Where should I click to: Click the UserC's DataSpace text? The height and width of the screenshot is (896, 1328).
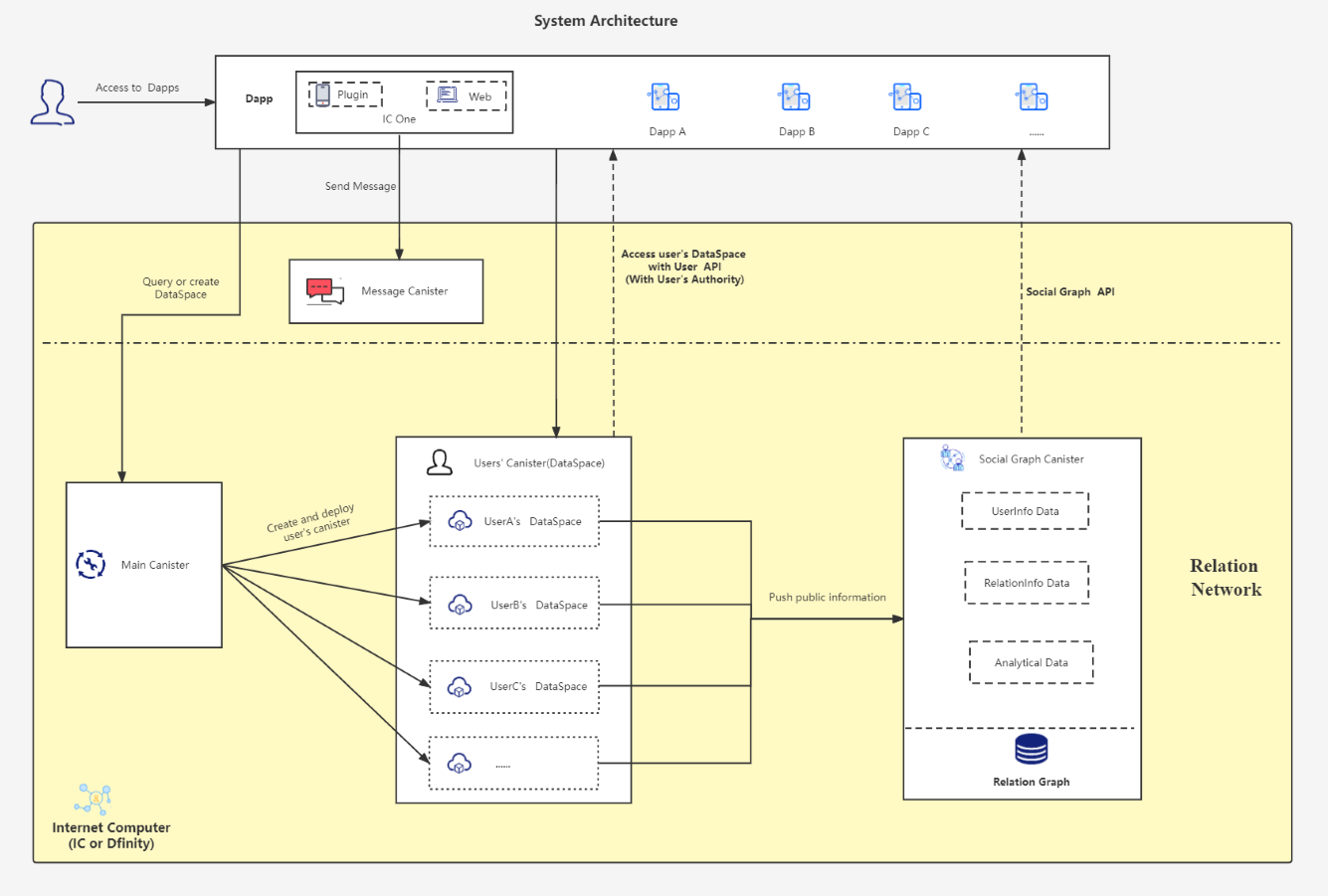click(538, 686)
